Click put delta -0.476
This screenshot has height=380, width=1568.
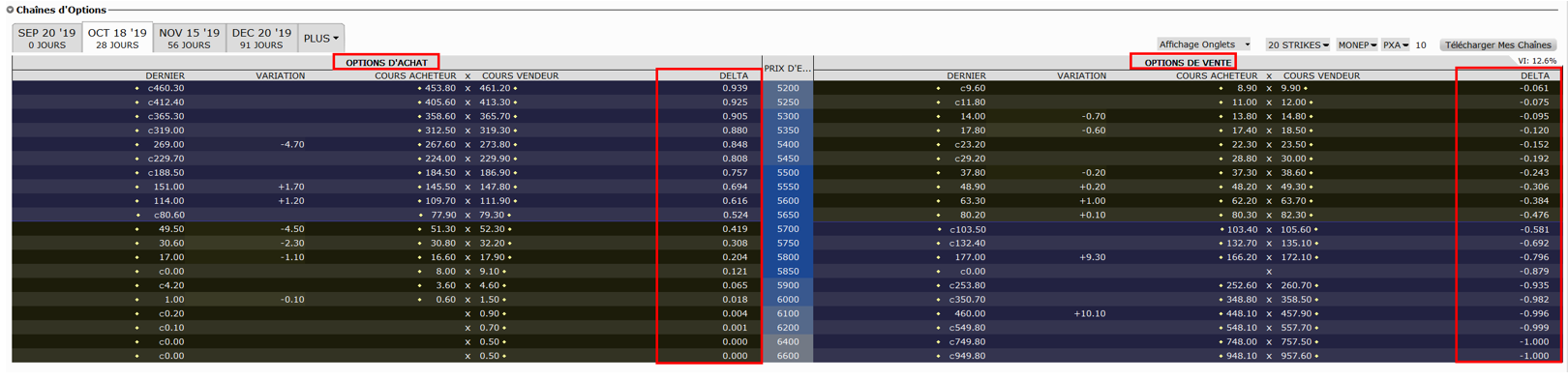click(x=1534, y=215)
